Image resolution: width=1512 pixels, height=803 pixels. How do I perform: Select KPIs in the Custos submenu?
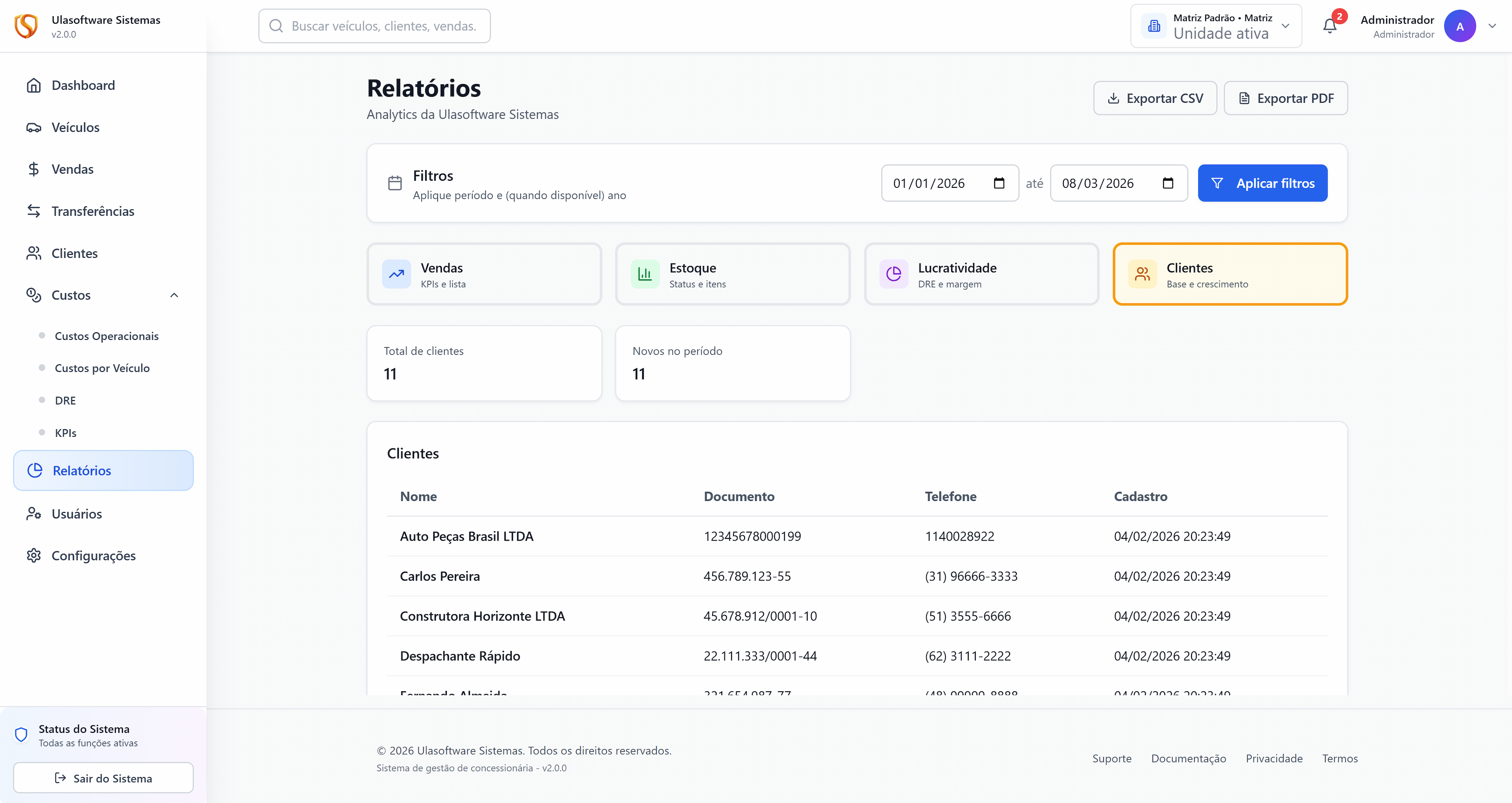66,432
